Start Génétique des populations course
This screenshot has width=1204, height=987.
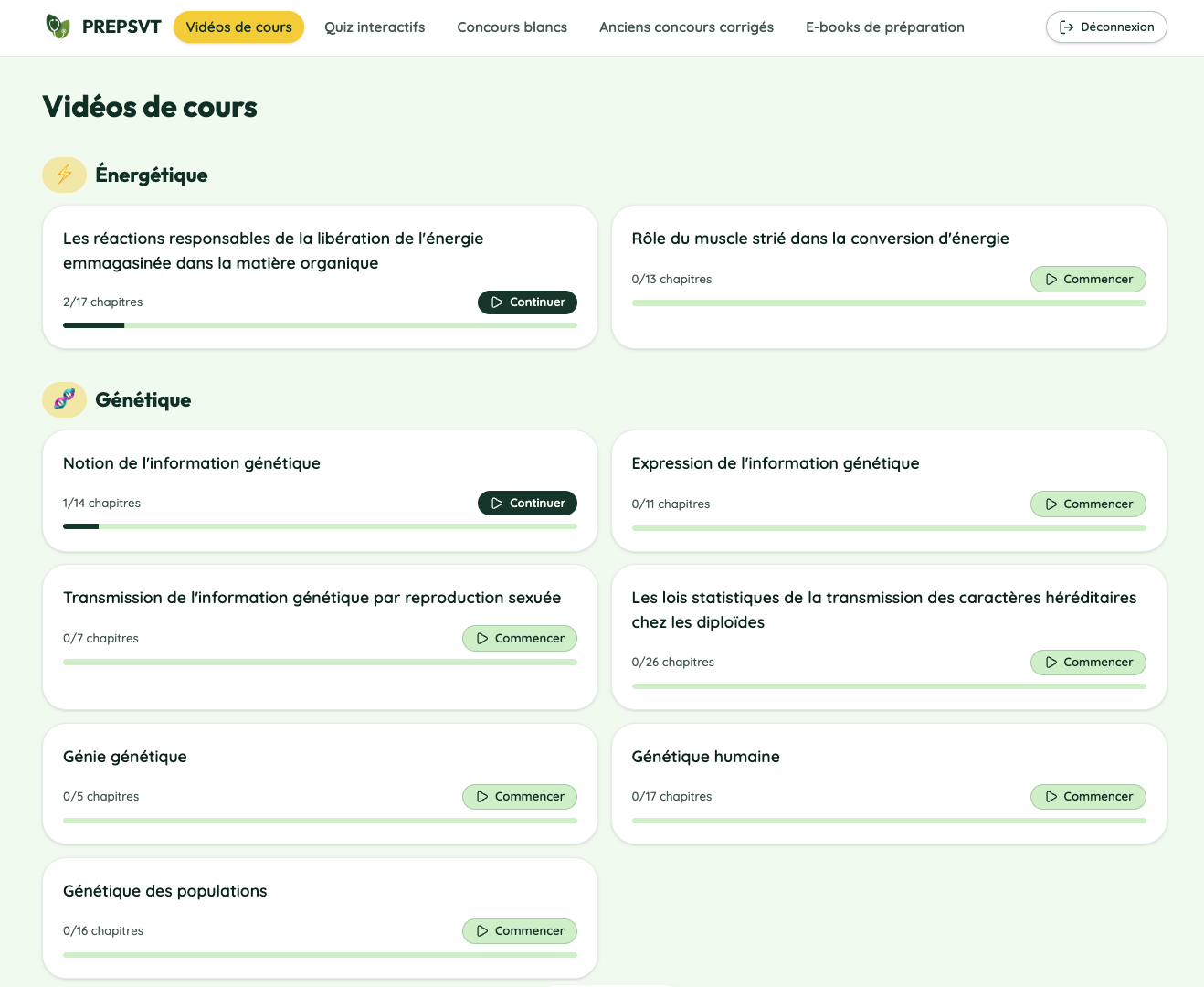click(x=520, y=931)
